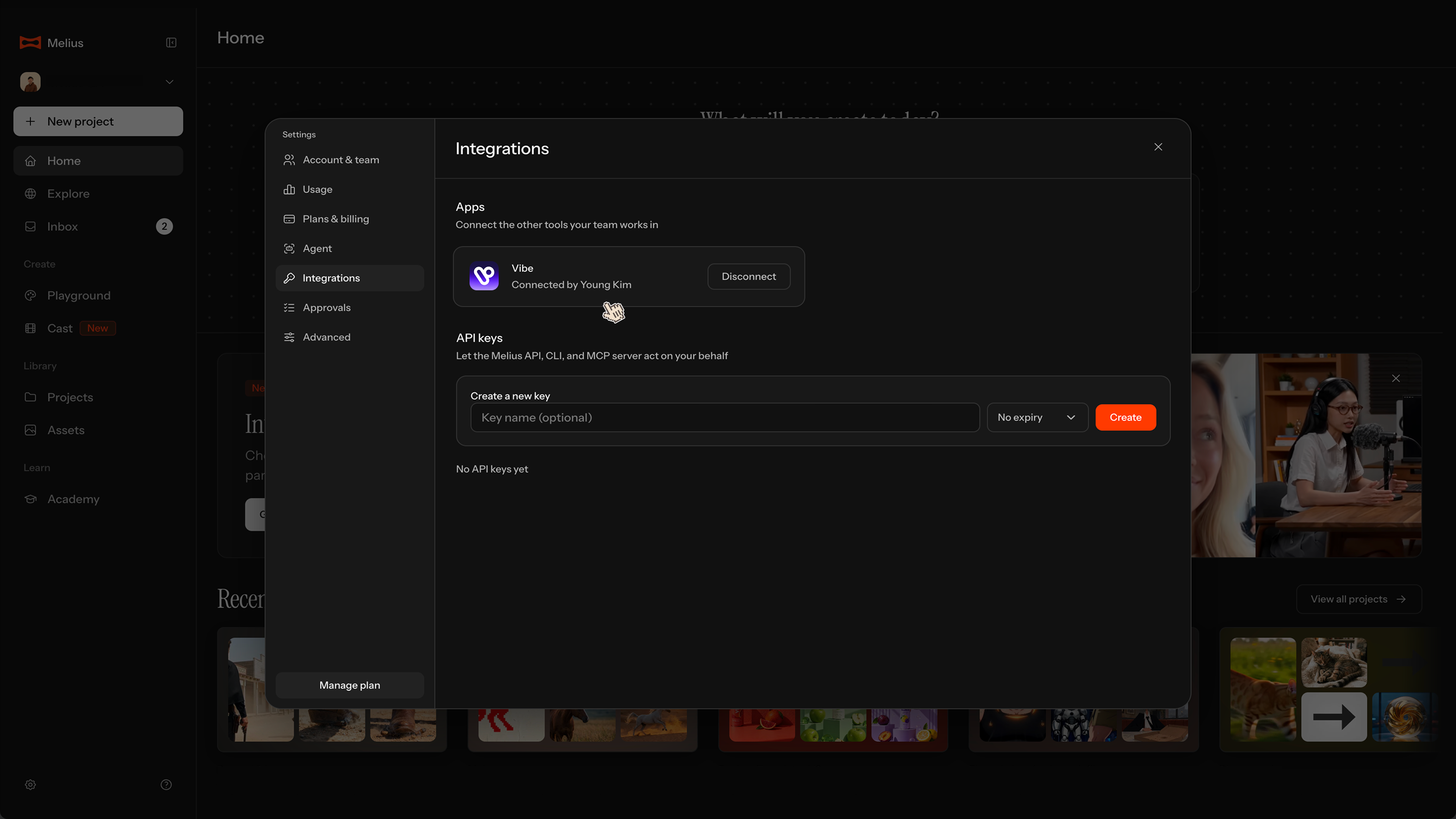Click the Vibe app logo icon
The height and width of the screenshot is (819, 1456).
(x=485, y=276)
